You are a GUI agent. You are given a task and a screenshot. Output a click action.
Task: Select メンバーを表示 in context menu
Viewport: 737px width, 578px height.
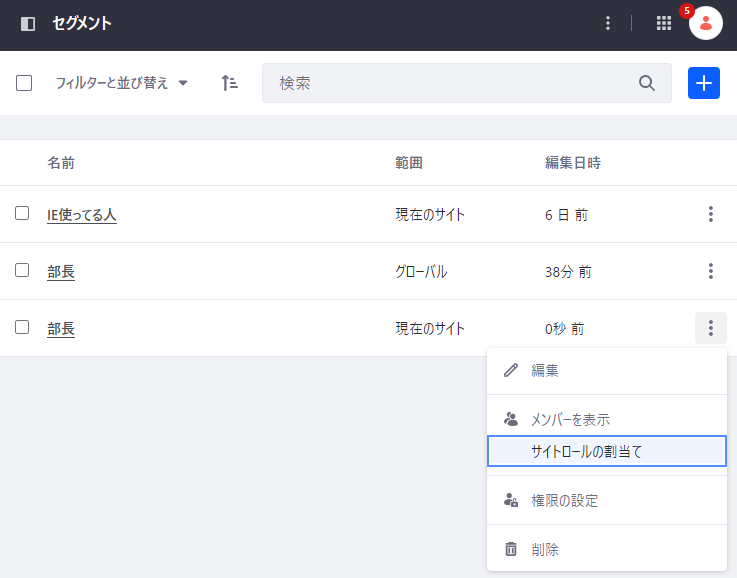click(570, 420)
